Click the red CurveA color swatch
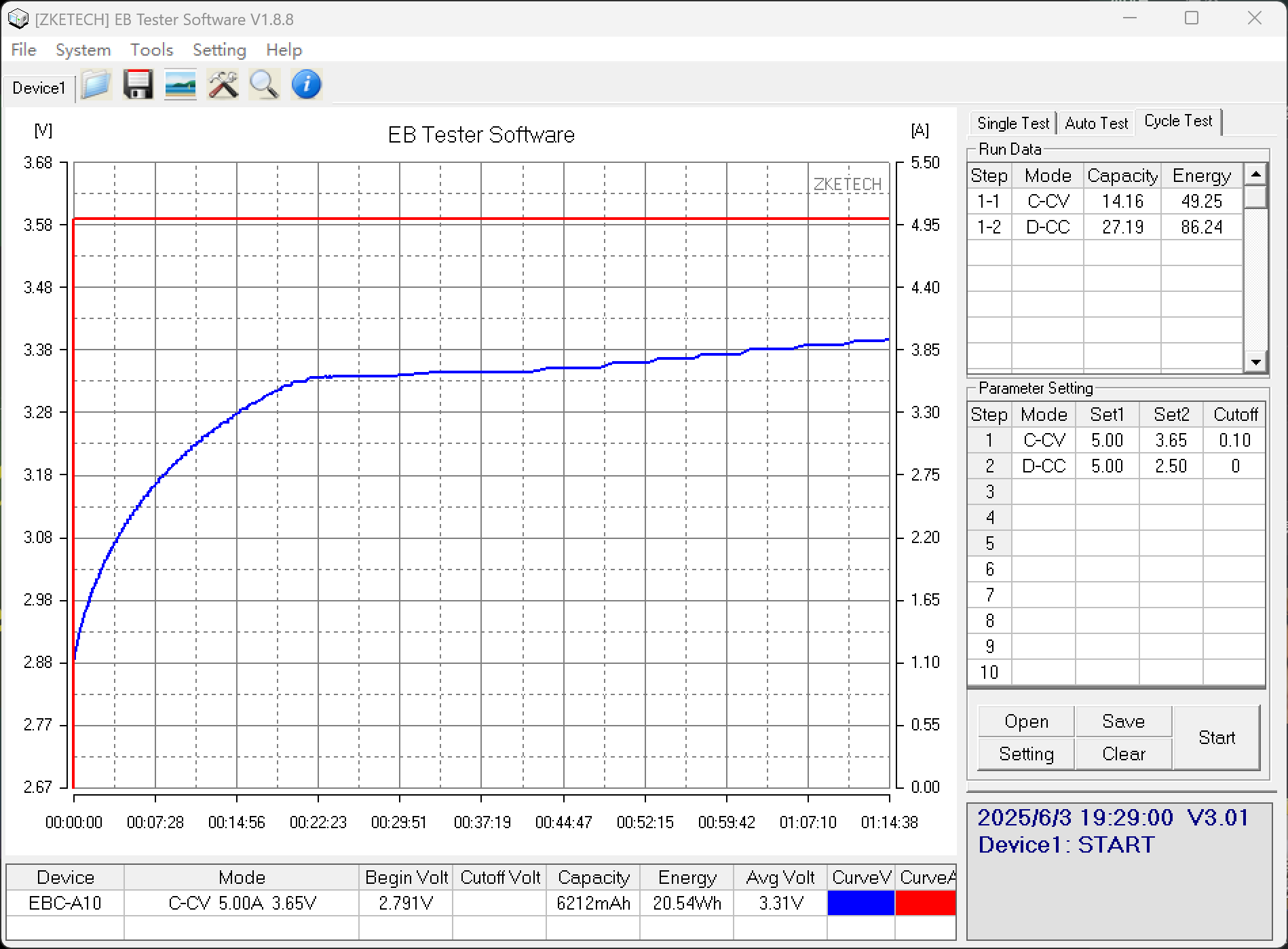The height and width of the screenshot is (949, 1288). 926,903
